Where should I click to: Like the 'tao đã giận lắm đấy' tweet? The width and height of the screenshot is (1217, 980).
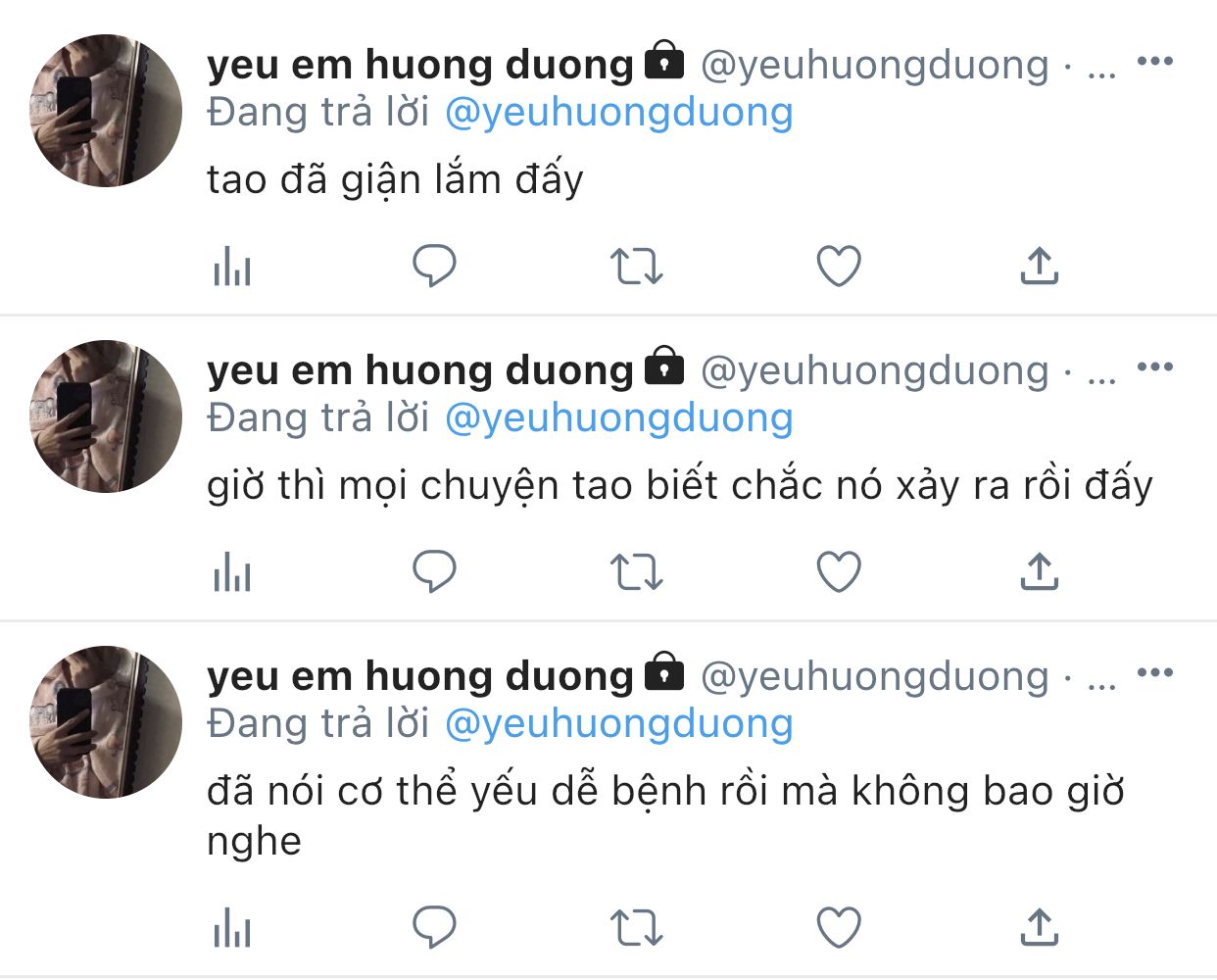tap(839, 266)
